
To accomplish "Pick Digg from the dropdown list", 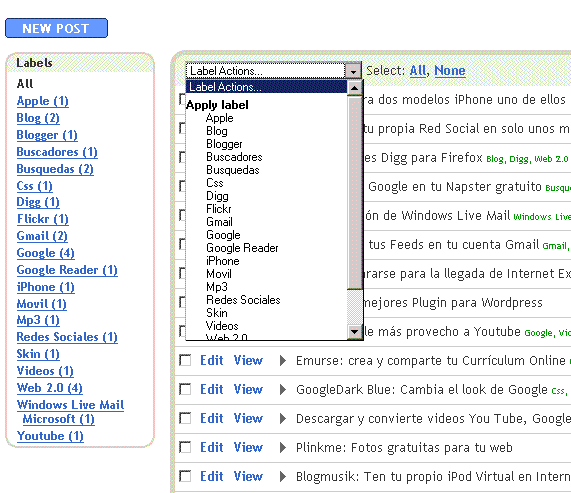I will point(217,196).
